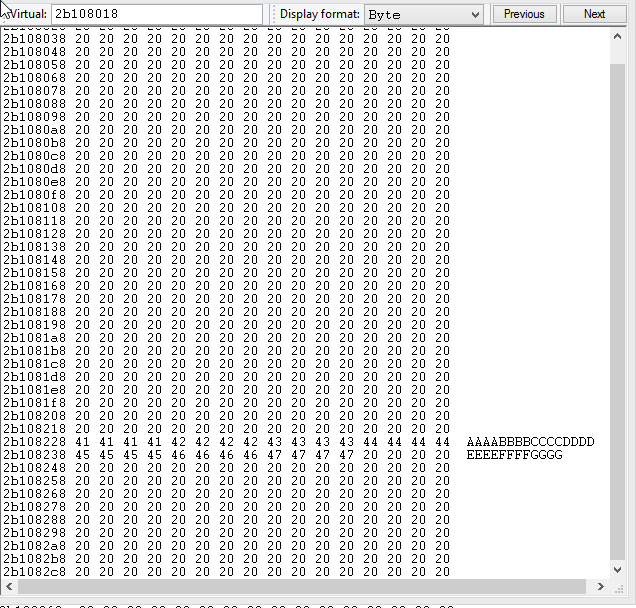The height and width of the screenshot is (608, 636).
Task: Select the EEEEFFFFGGGG ASCII text
Action: click(514, 455)
